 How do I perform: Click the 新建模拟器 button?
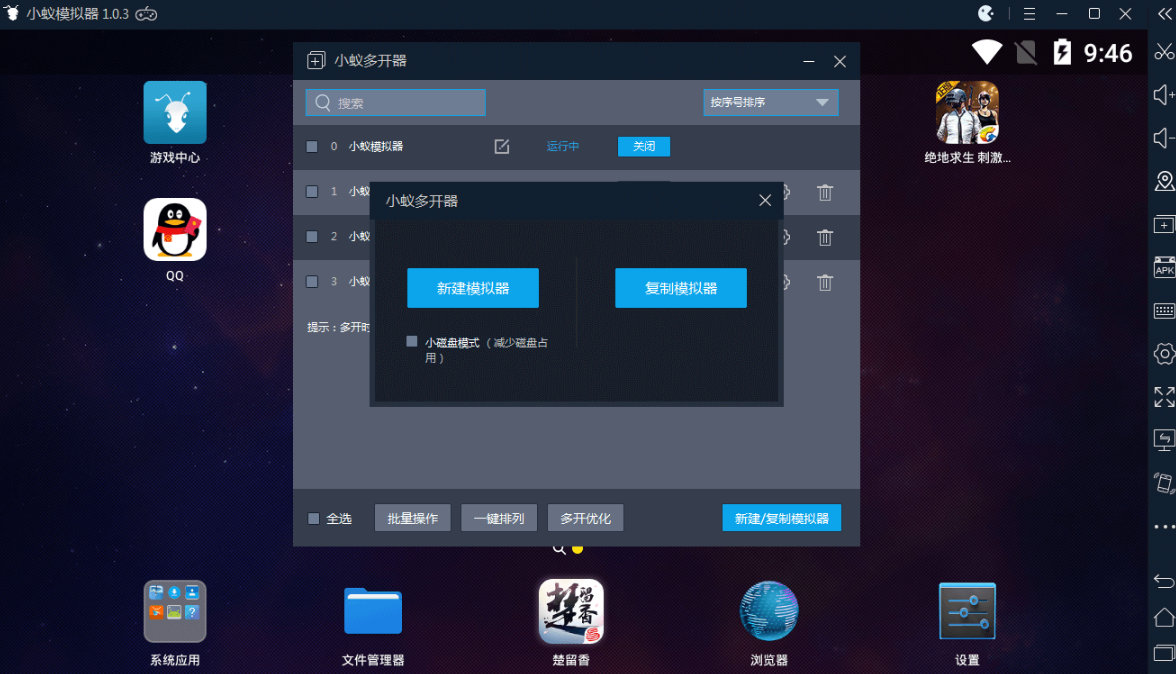point(472,287)
